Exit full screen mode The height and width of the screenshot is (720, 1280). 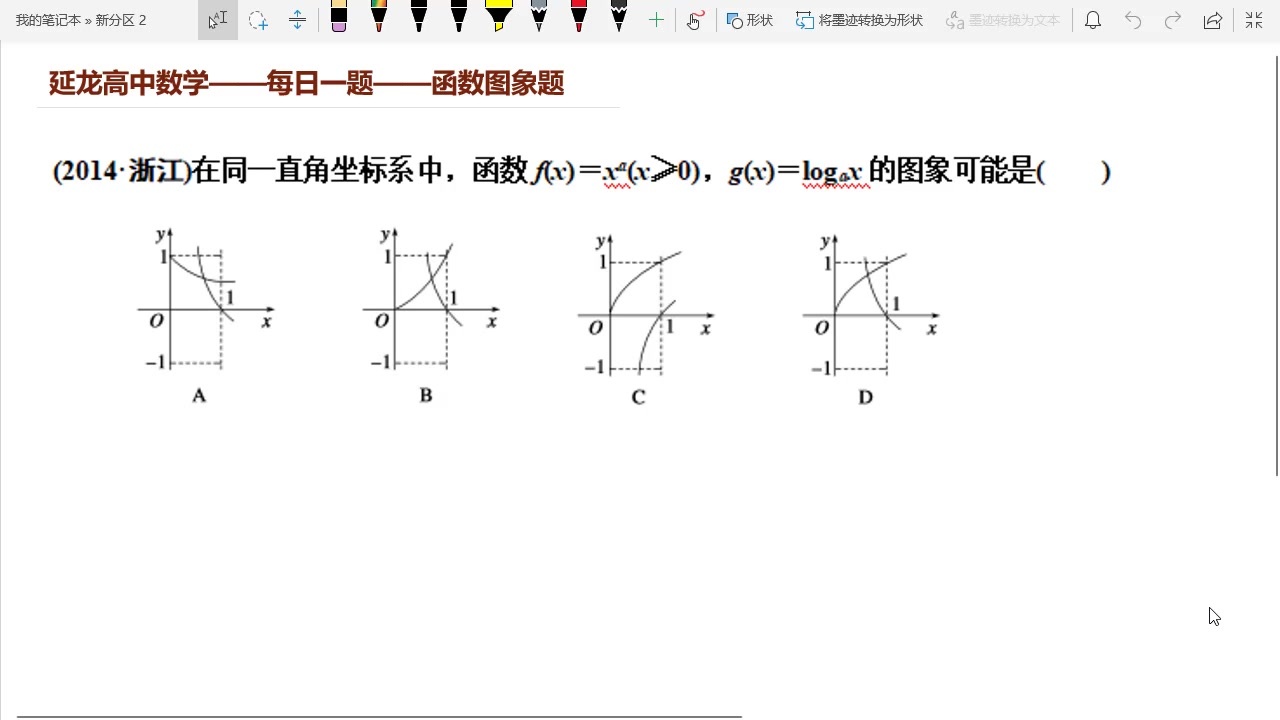click(1254, 20)
